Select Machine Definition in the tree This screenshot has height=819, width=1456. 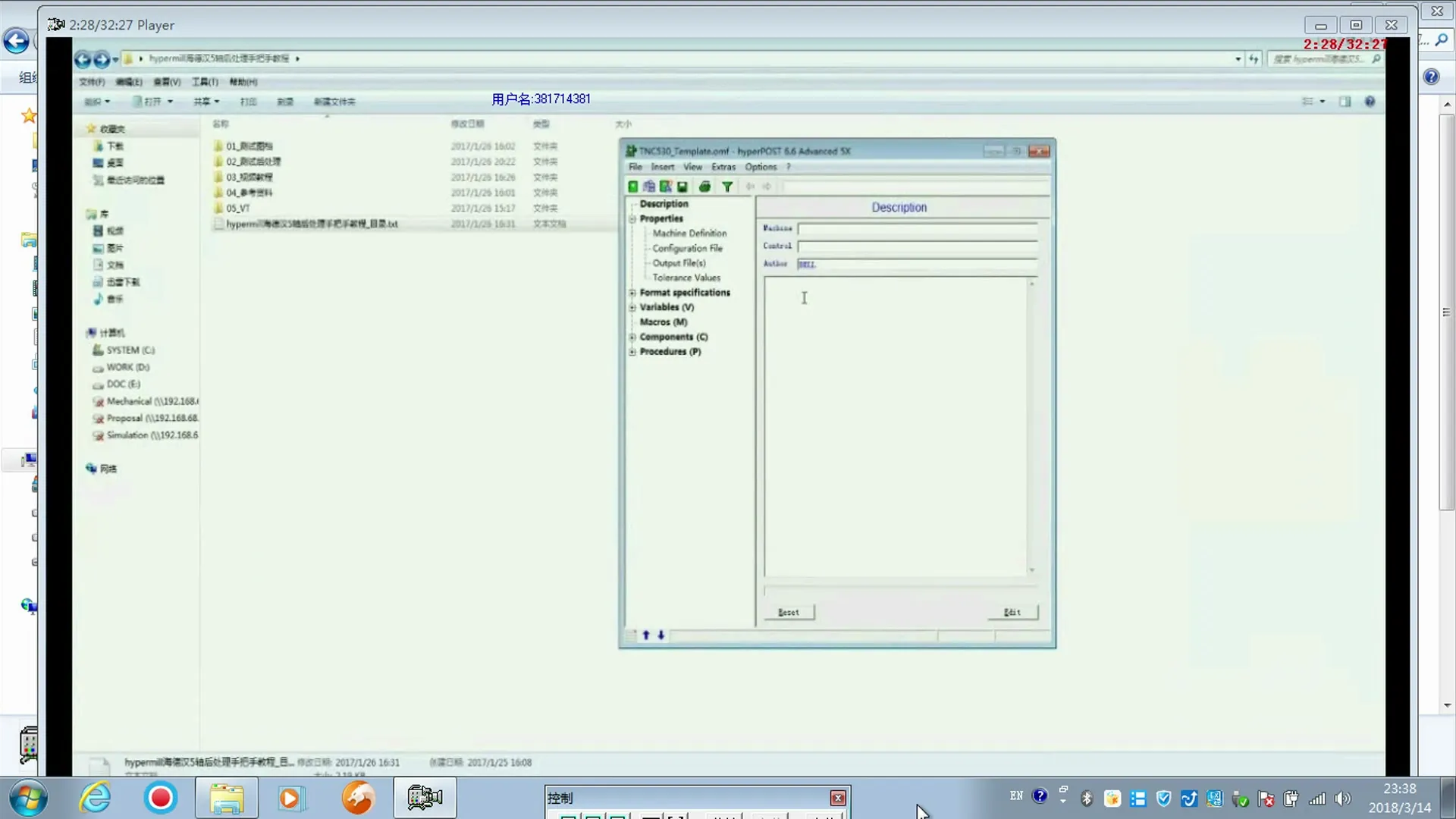point(689,234)
